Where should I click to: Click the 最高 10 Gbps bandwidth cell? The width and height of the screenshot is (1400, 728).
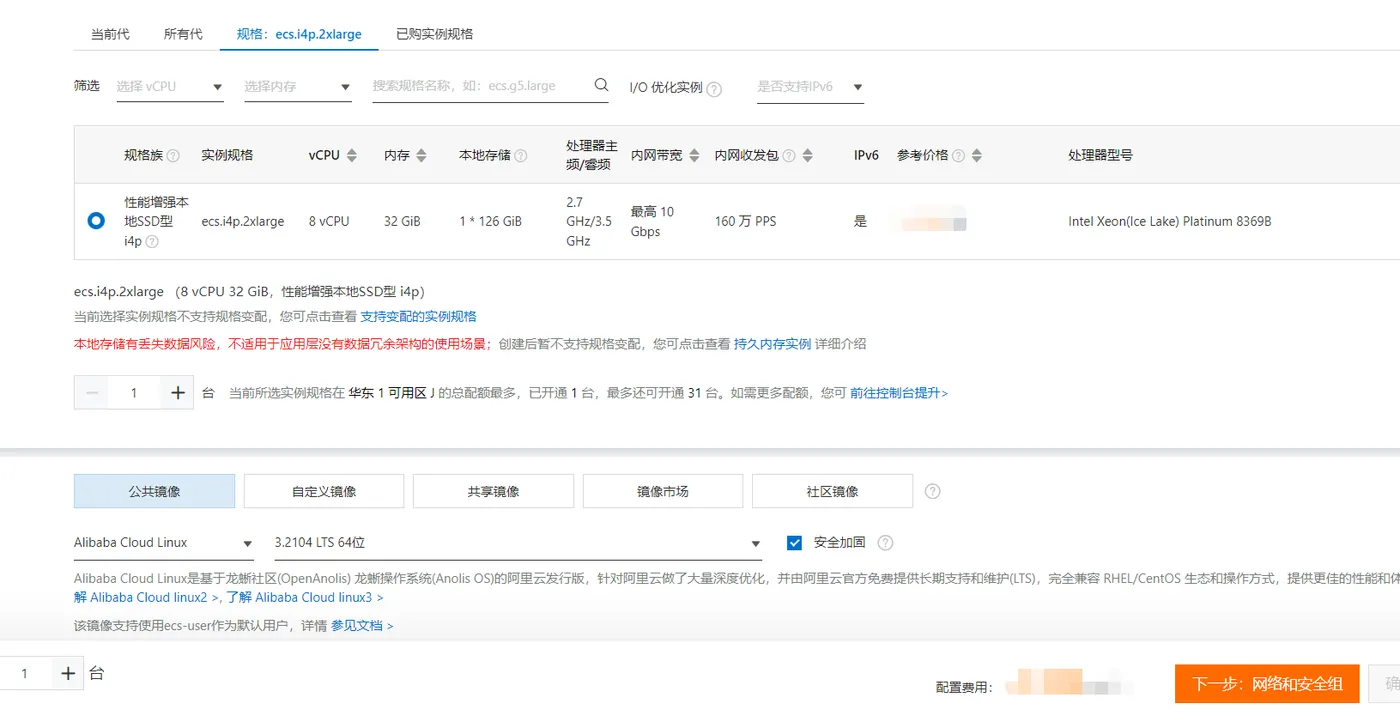[x=653, y=221]
